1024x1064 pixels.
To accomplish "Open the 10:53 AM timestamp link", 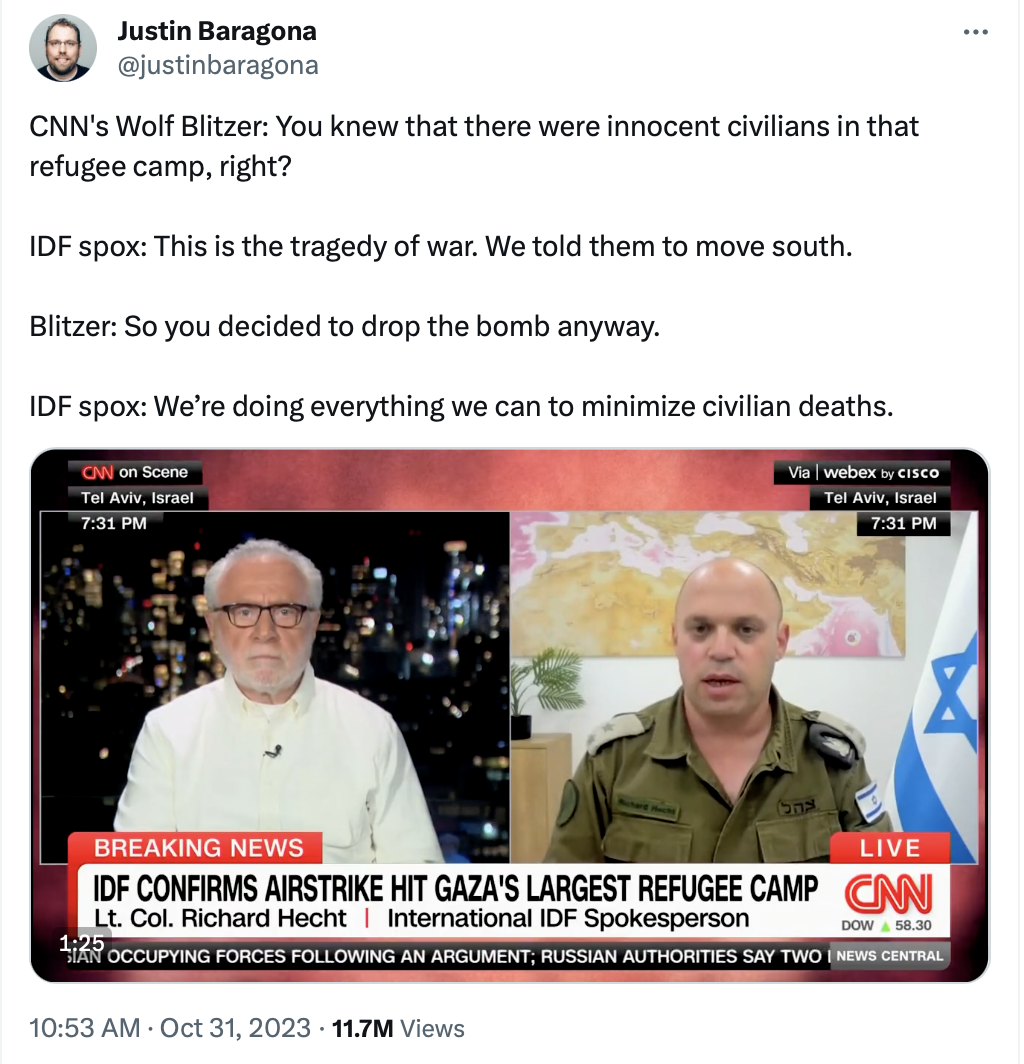I will pos(84,1028).
